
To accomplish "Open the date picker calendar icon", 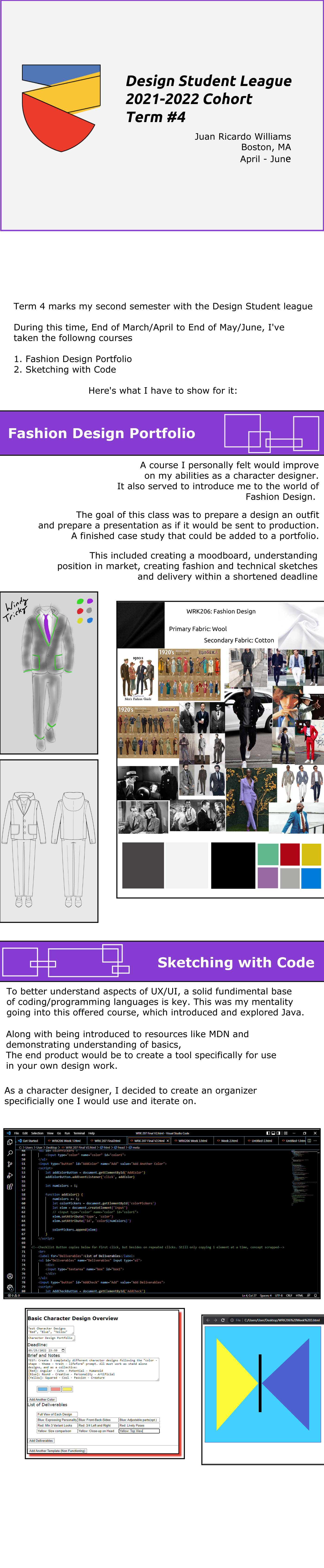I will click(x=63, y=1350).
